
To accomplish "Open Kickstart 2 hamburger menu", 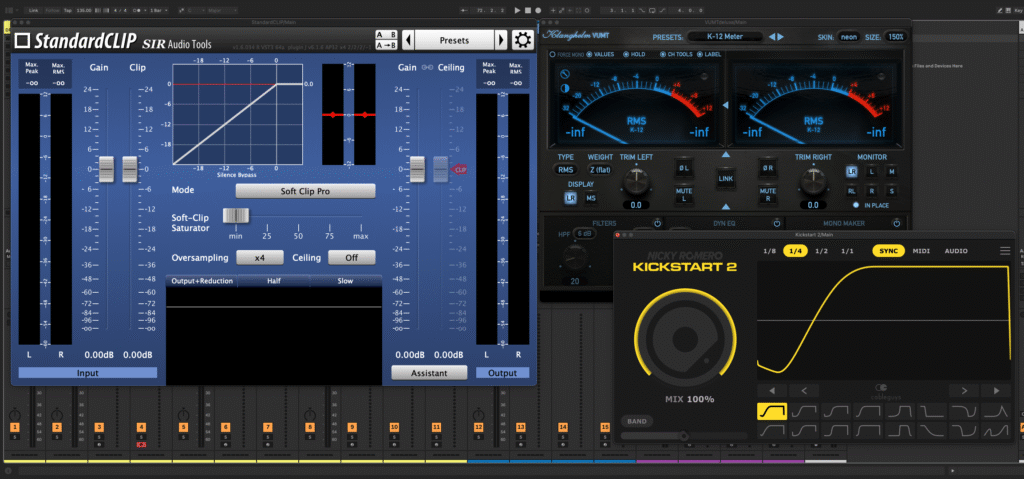I will point(1004,251).
